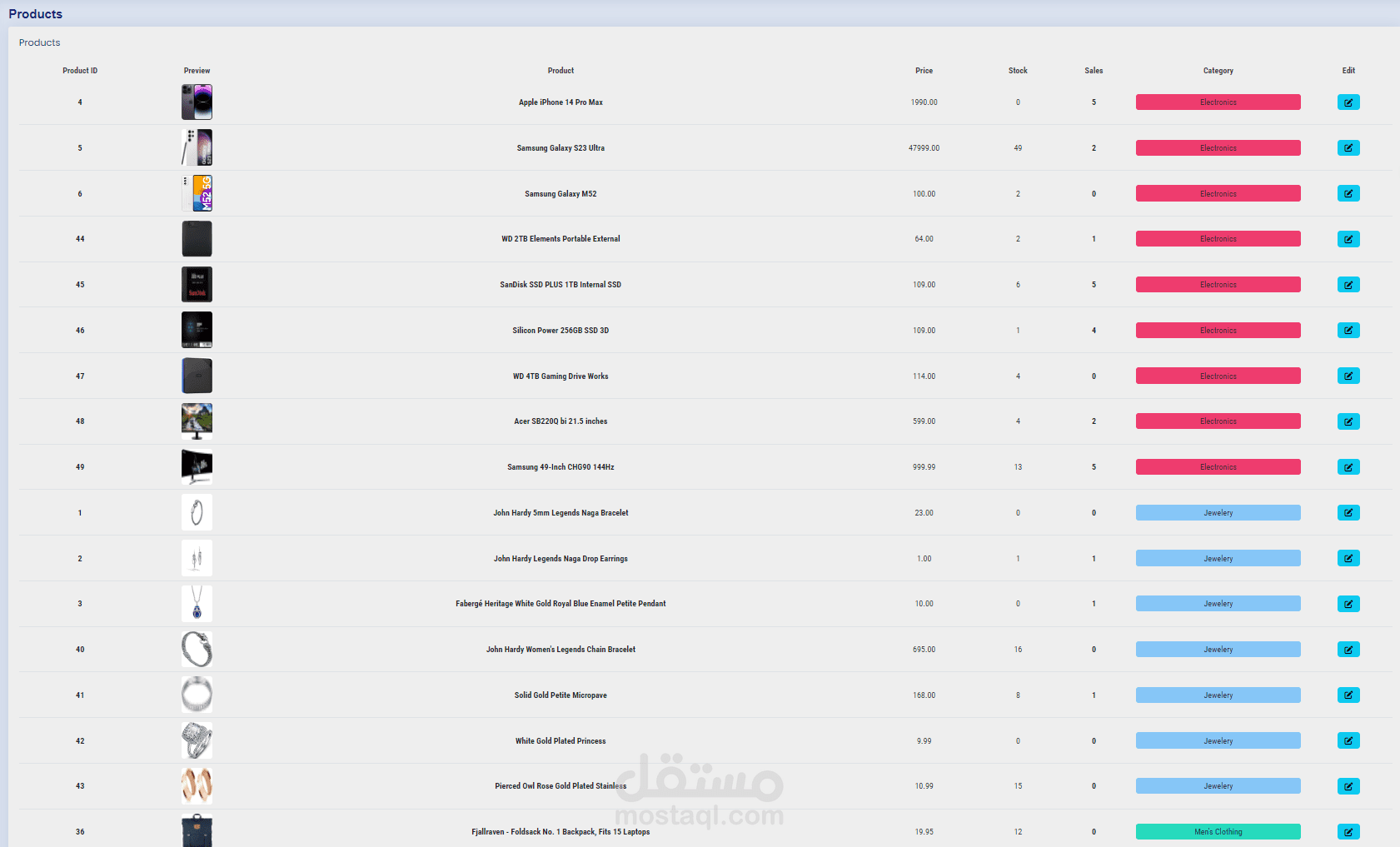Click the price 1990.00
The height and width of the screenshot is (847, 1400).
[924, 102]
